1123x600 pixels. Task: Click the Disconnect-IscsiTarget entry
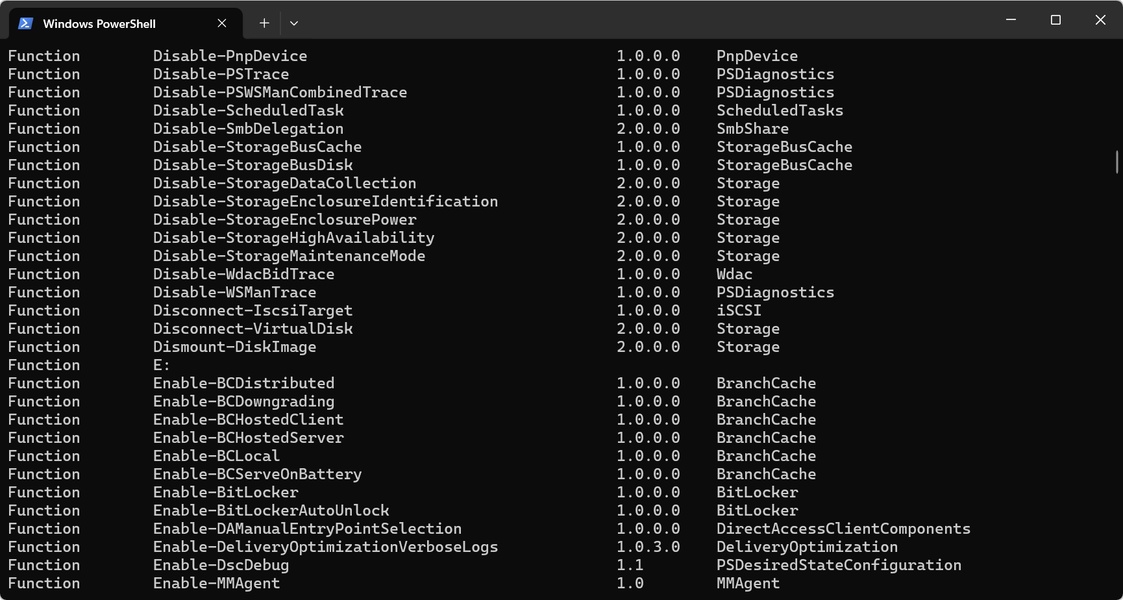252,311
